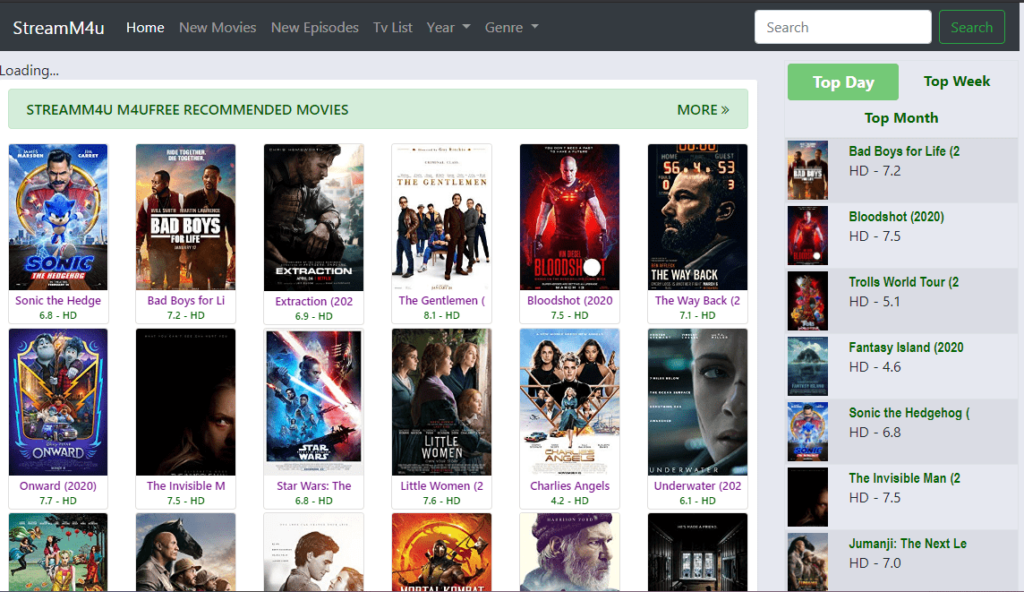
Task: Open the Sonic the Hedgehog poster in grid
Action: [x=58, y=217]
